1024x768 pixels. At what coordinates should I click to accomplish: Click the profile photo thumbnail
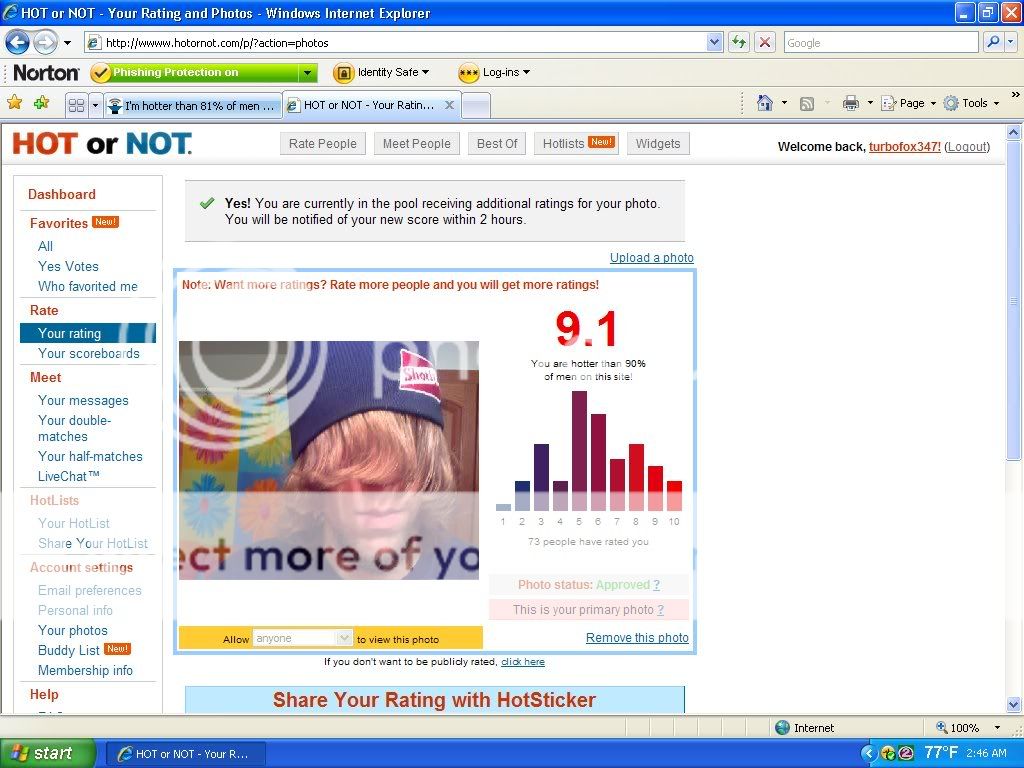[x=328, y=460]
